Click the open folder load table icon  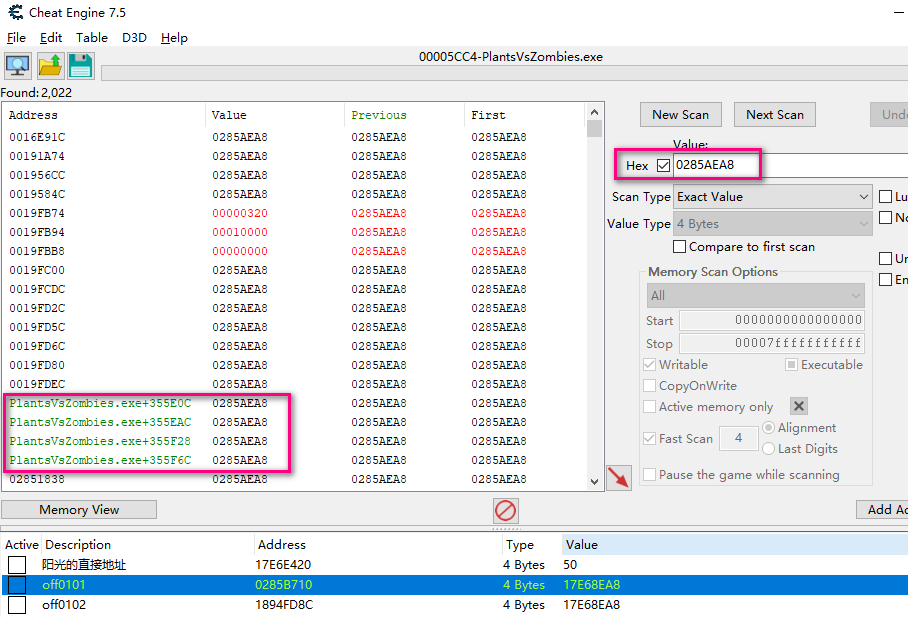tap(50, 66)
